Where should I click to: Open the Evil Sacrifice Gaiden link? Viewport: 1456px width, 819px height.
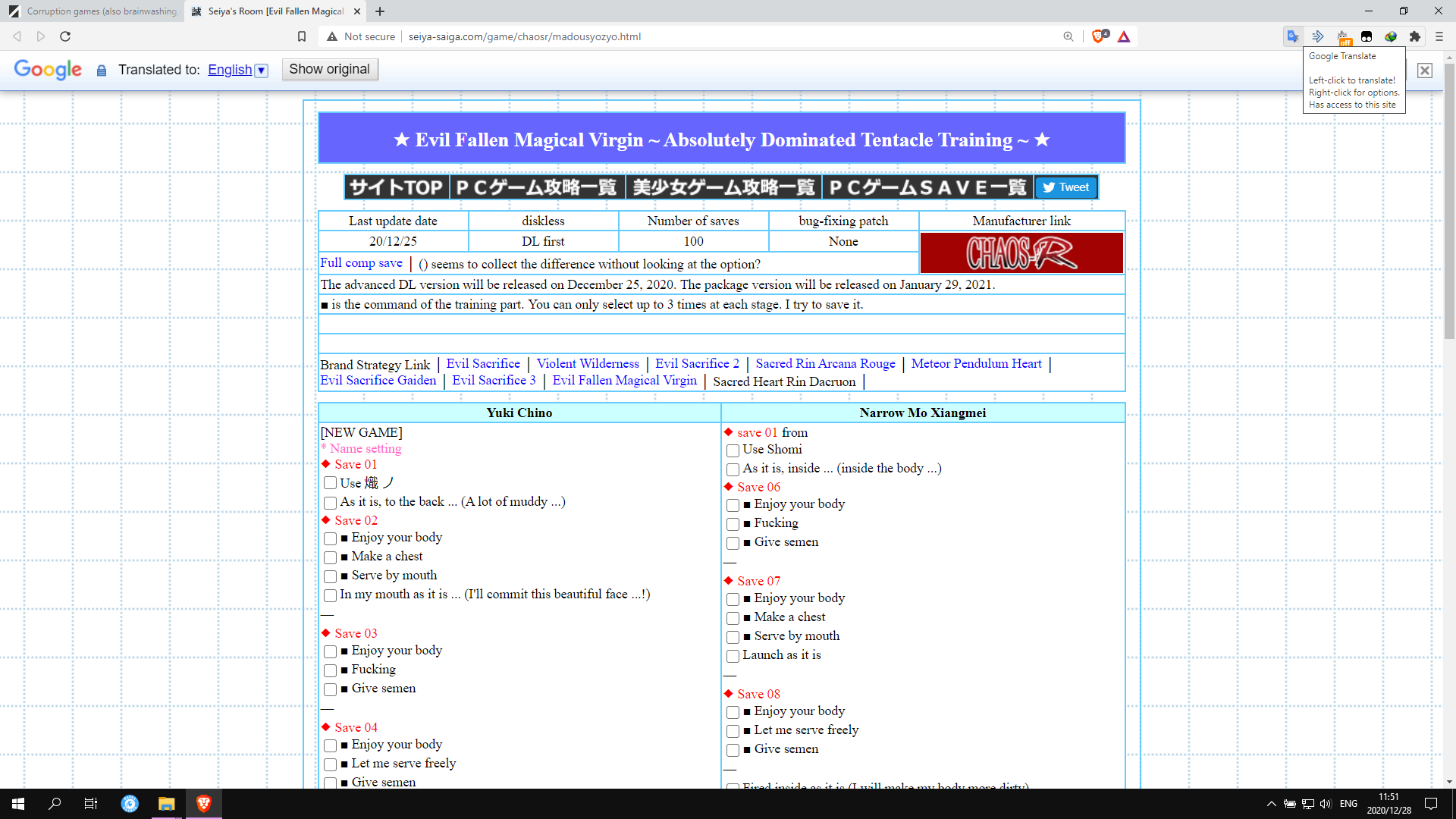pos(378,381)
